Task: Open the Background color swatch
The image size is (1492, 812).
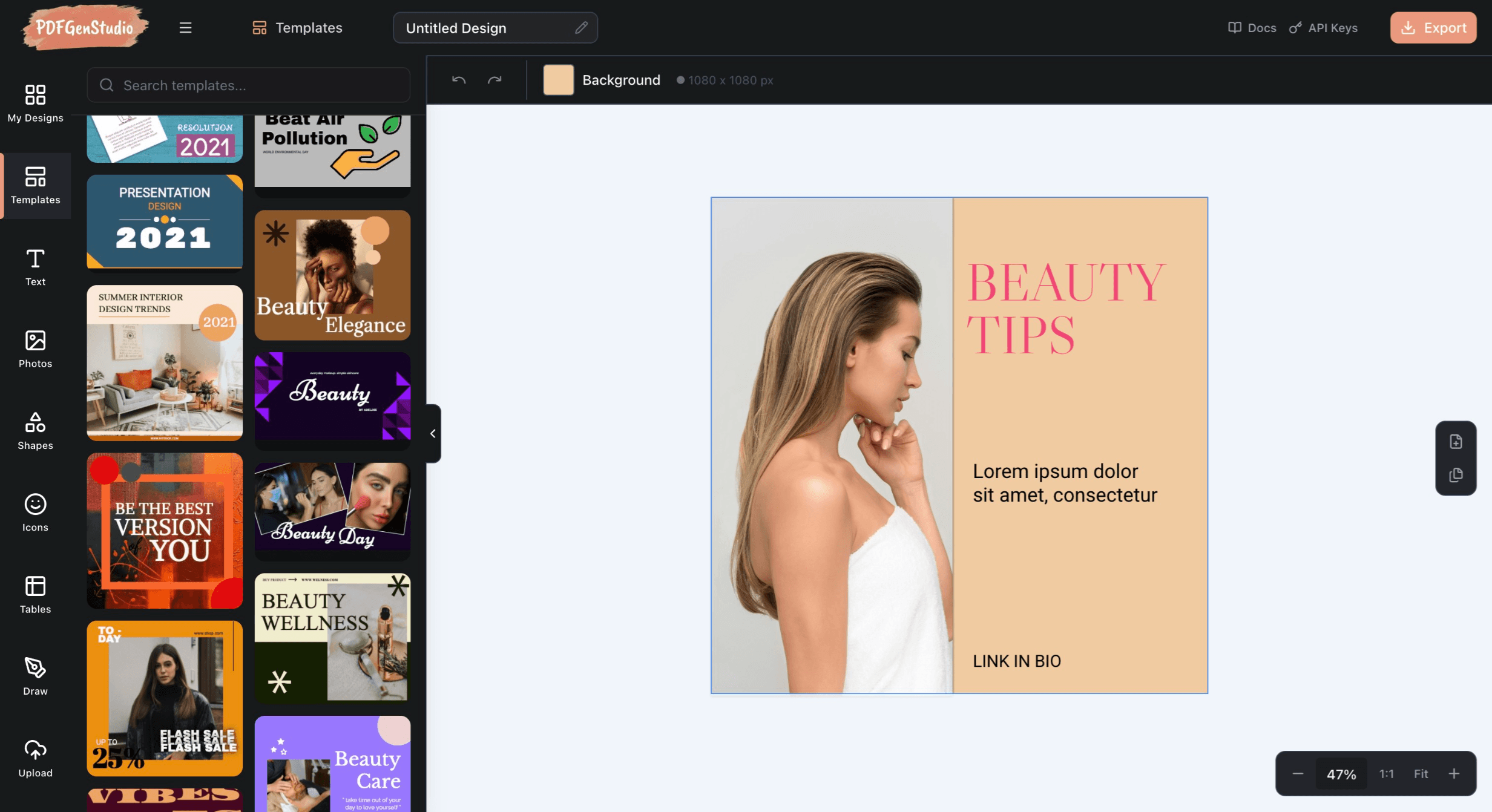Action: (x=558, y=79)
